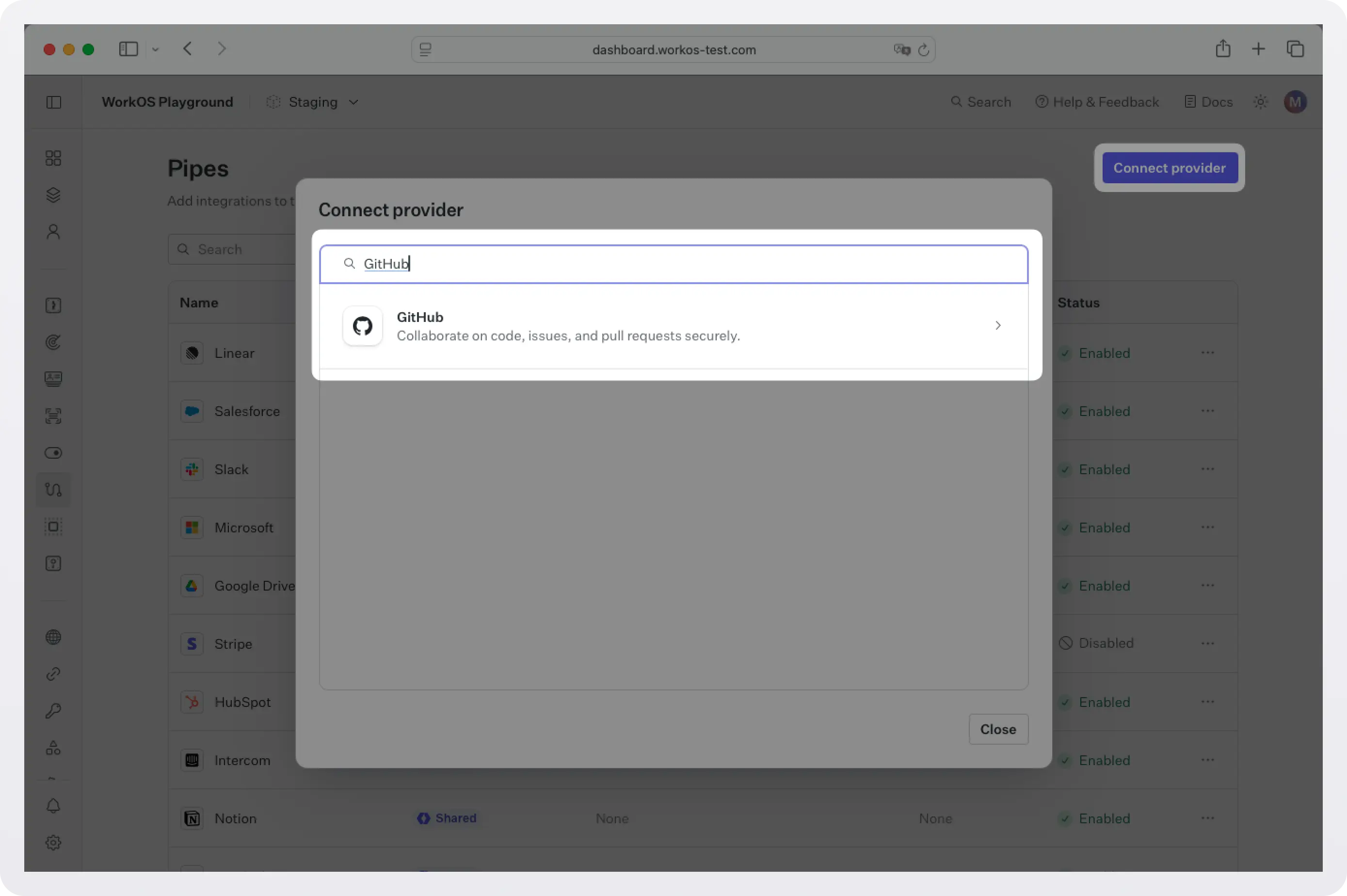Open the globe section in the sidebar

[53, 637]
